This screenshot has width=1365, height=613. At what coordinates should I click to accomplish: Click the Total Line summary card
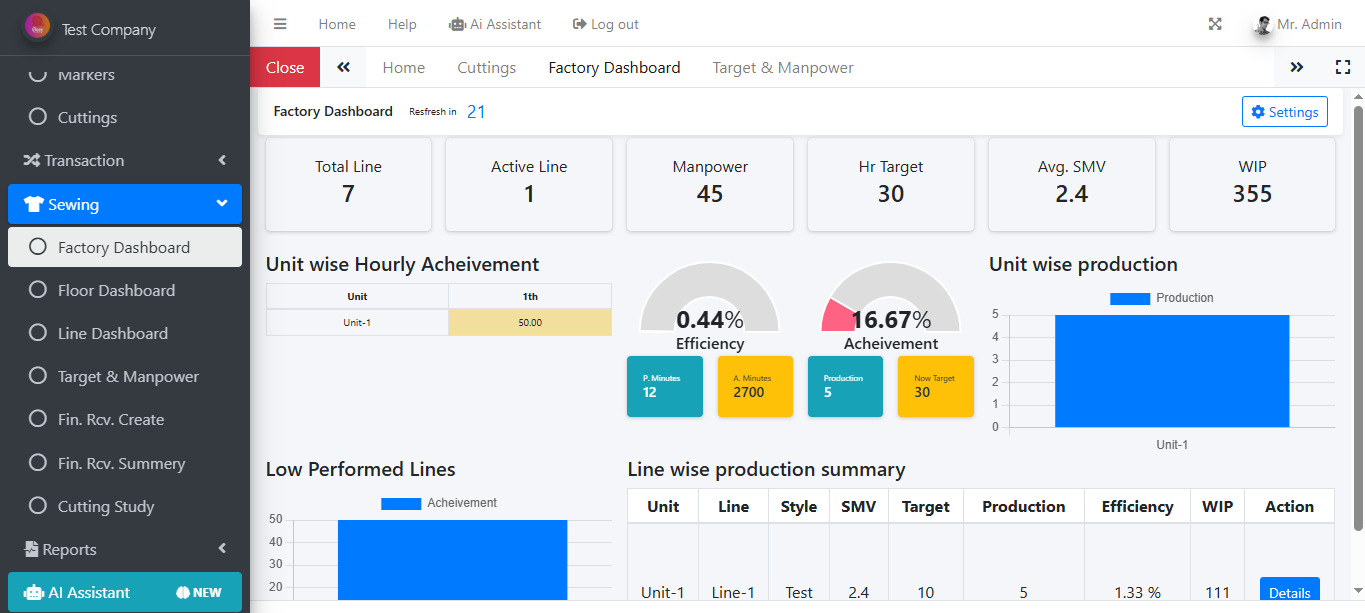(x=348, y=184)
